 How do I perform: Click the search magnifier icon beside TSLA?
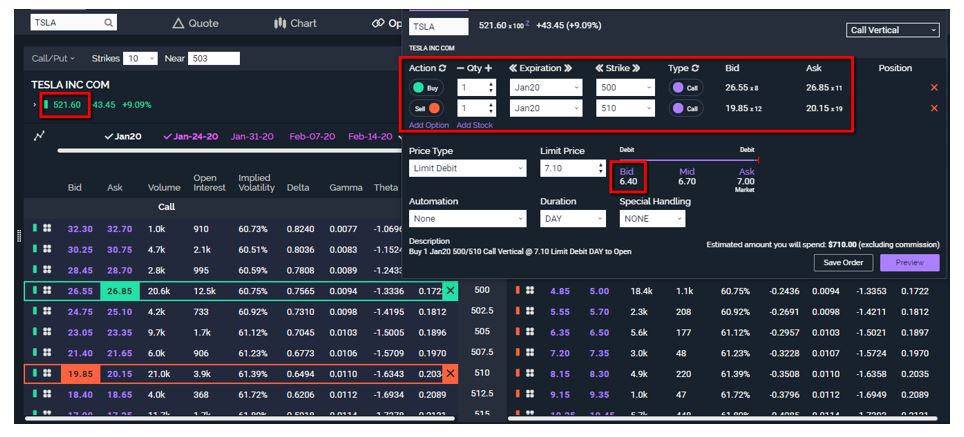pos(109,22)
